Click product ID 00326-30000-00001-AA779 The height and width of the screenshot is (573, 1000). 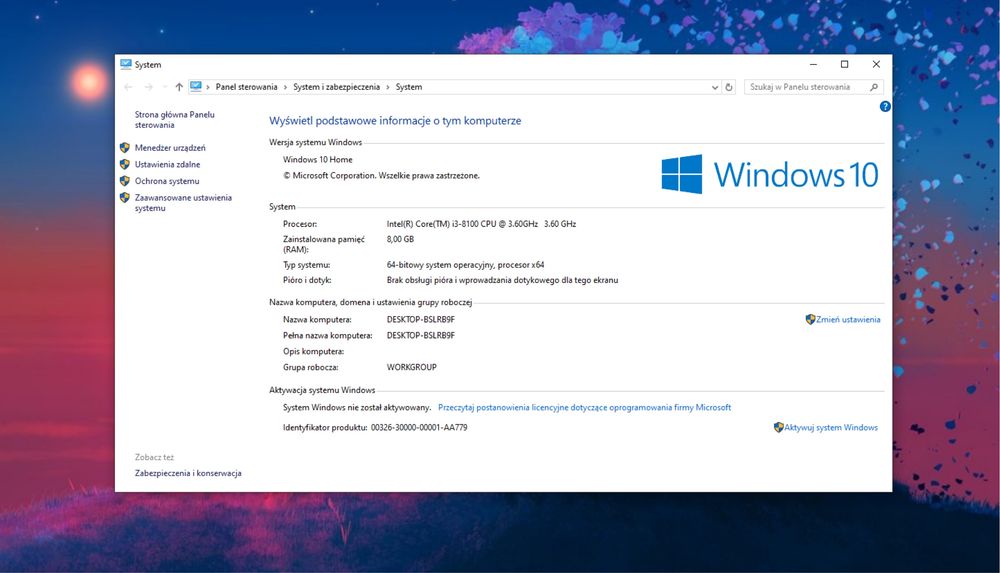pos(419,428)
